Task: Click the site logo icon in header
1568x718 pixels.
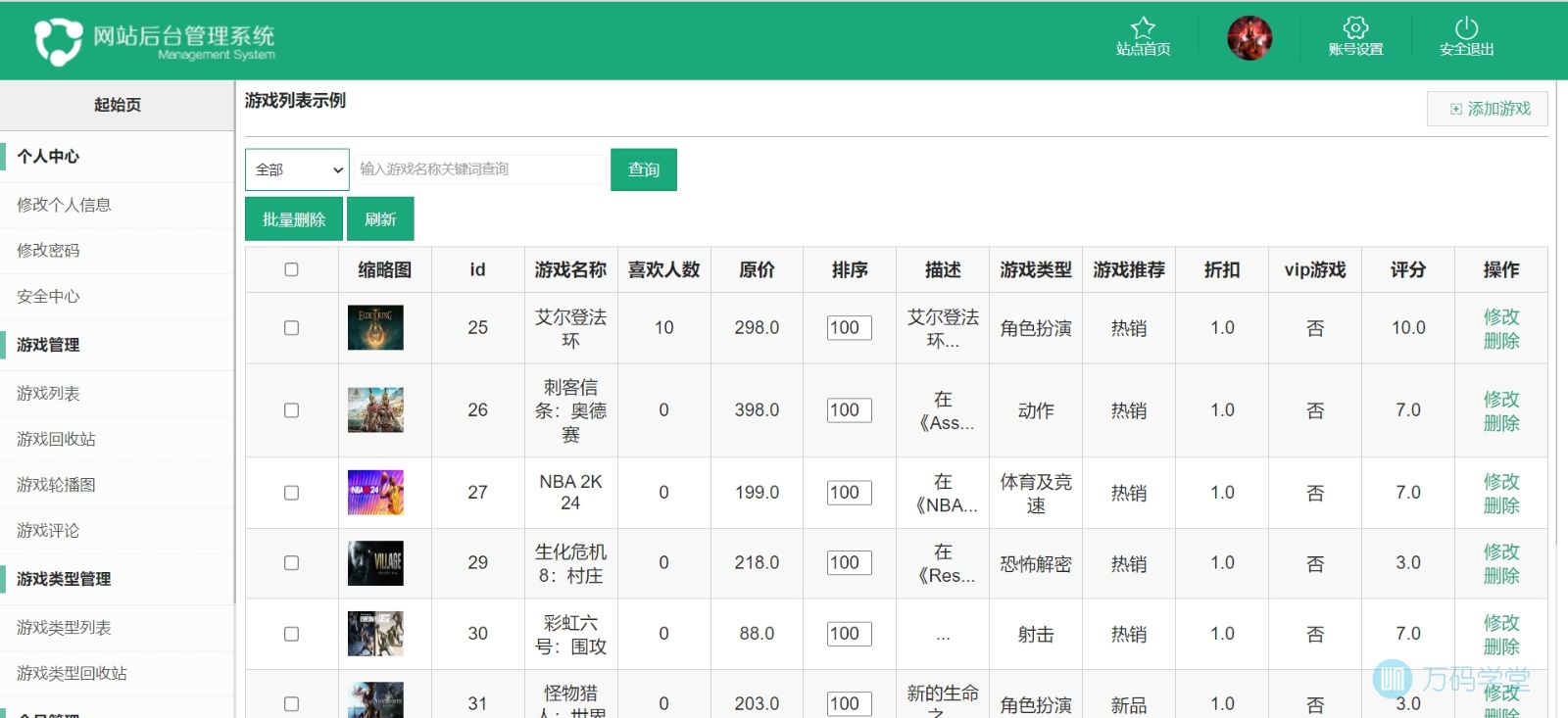Action: [x=59, y=42]
